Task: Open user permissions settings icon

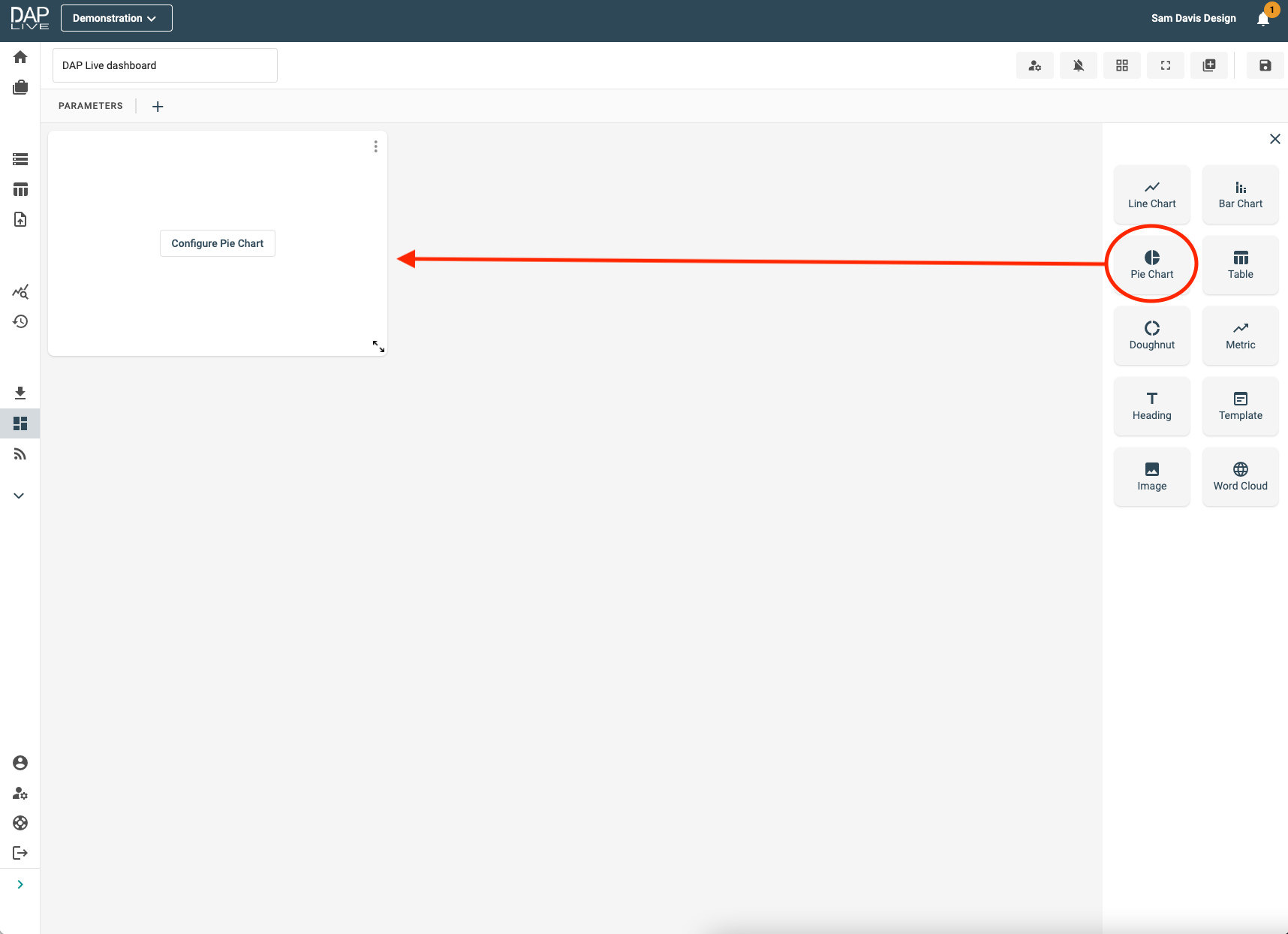Action: click(x=1034, y=65)
